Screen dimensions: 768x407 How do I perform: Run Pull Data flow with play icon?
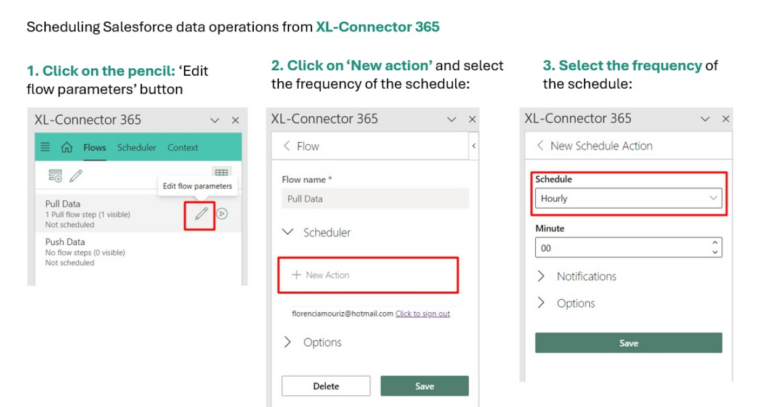tap(222, 213)
